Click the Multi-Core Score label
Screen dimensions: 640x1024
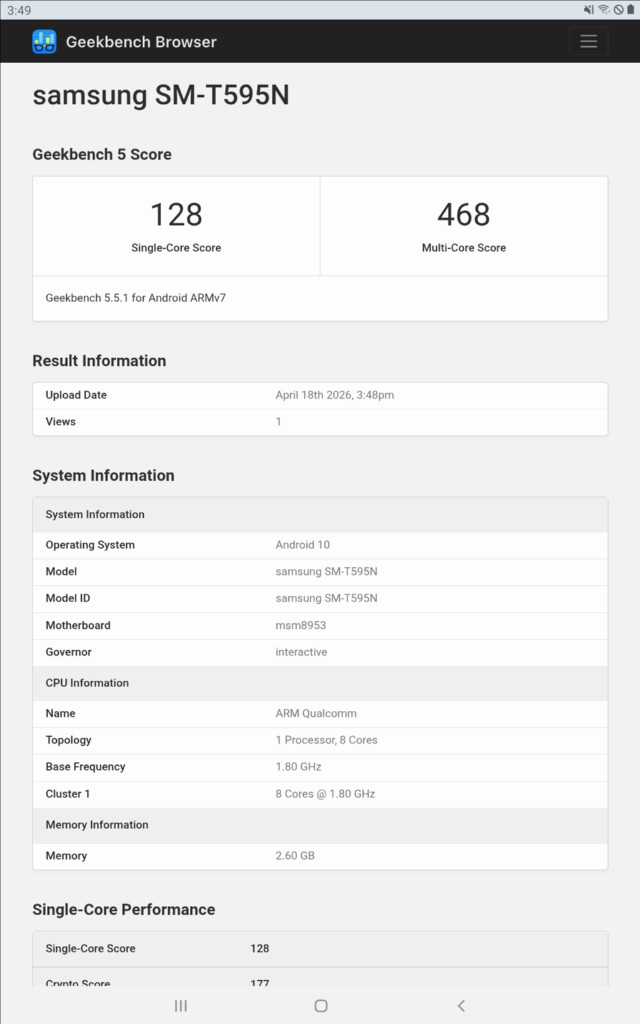click(x=464, y=248)
